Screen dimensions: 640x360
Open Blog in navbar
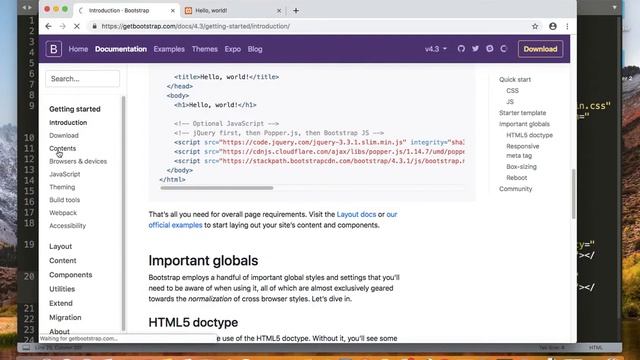pos(255,49)
